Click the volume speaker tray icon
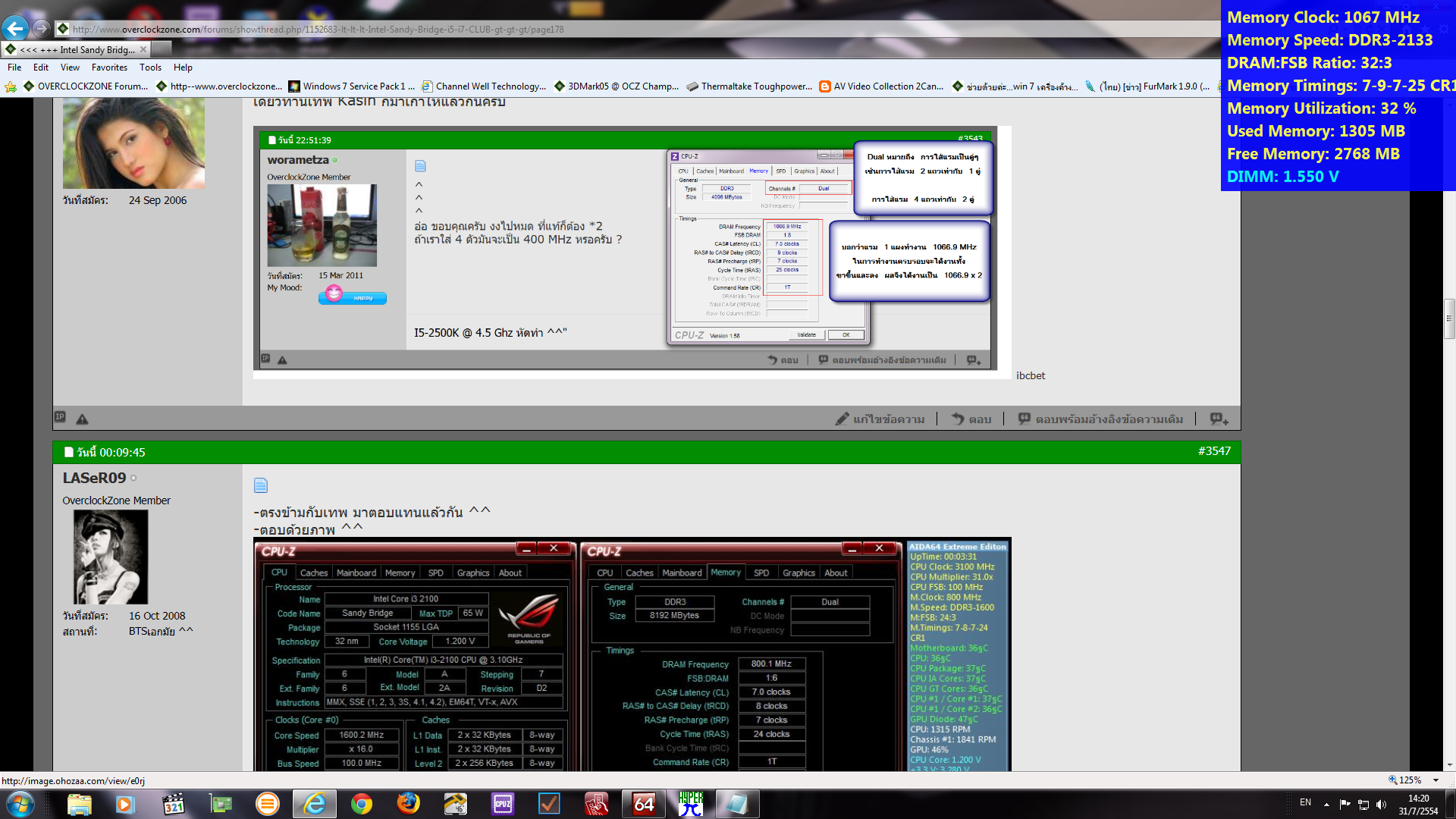This screenshot has width=1456, height=819. (1381, 804)
